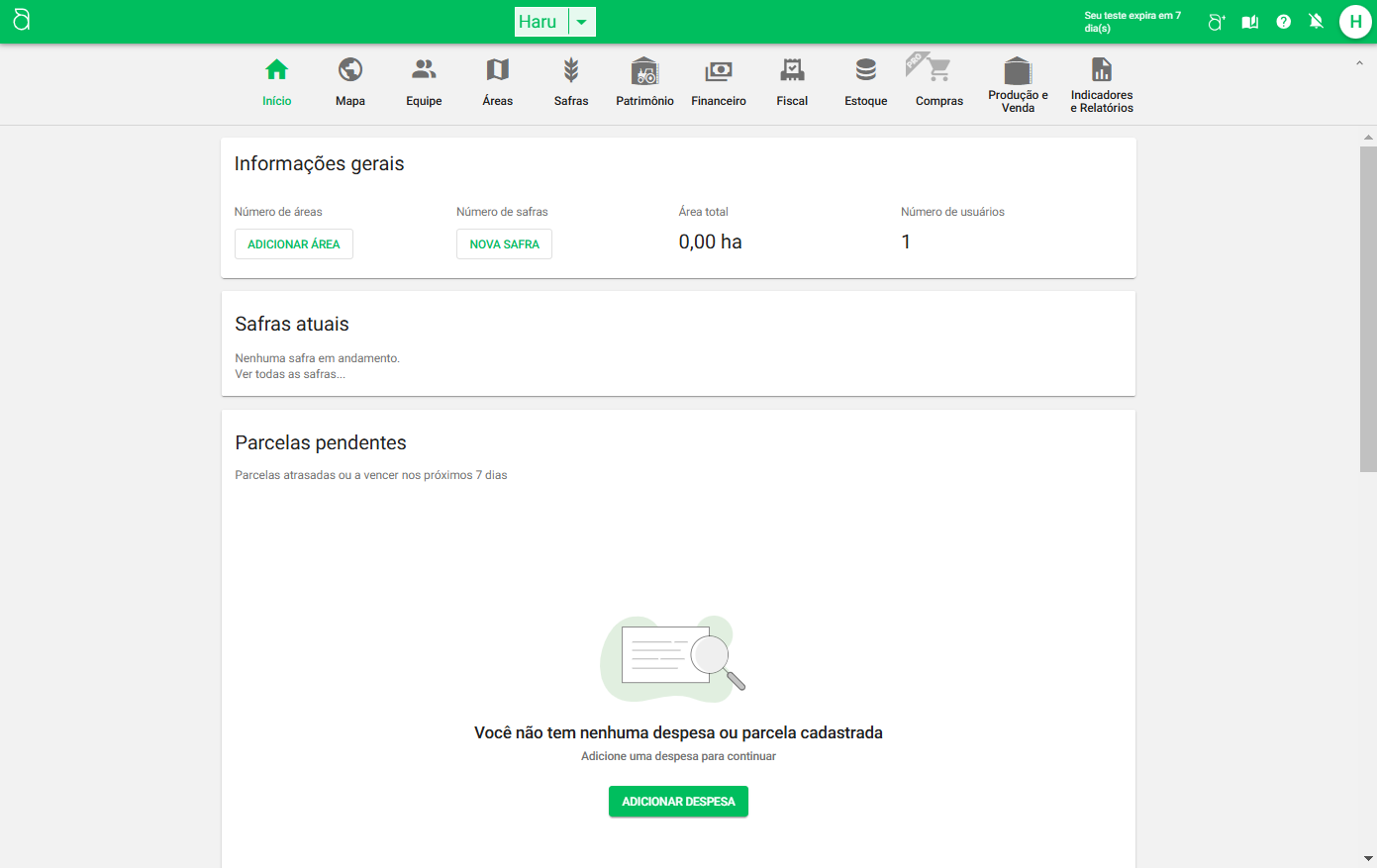Screen dimensions: 1377x868
Task: Open the Financeiro money icon
Action: [719, 71]
